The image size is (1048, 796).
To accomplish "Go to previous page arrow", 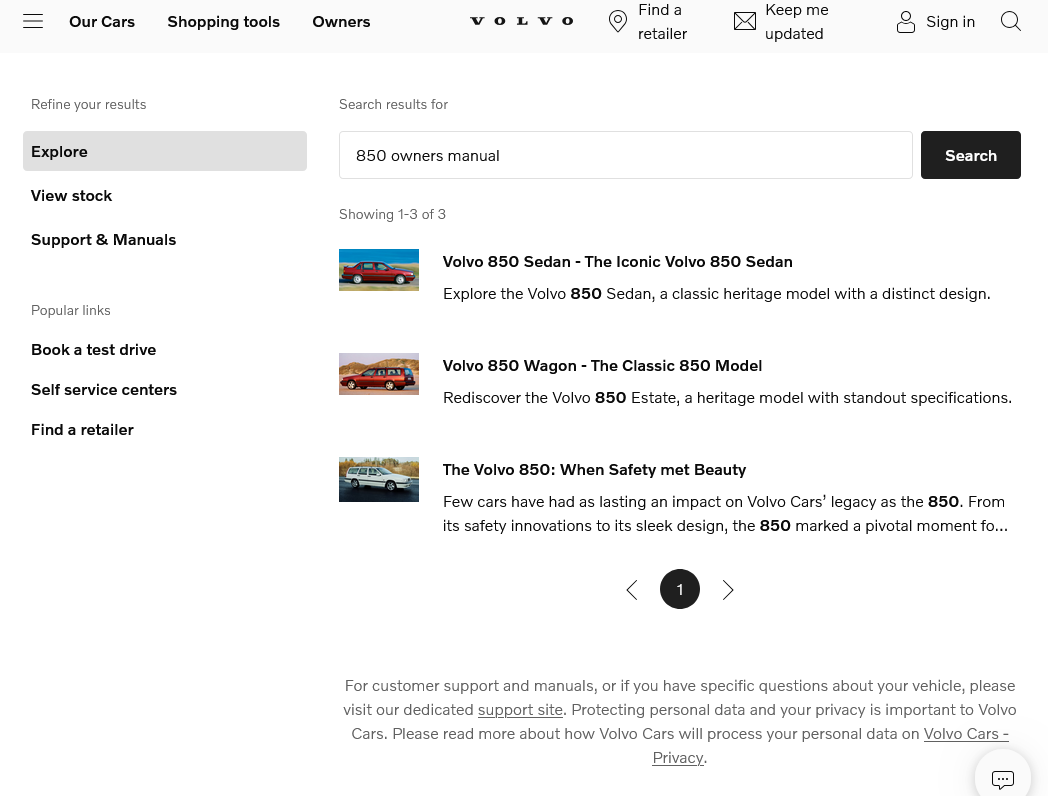I will (x=632, y=589).
